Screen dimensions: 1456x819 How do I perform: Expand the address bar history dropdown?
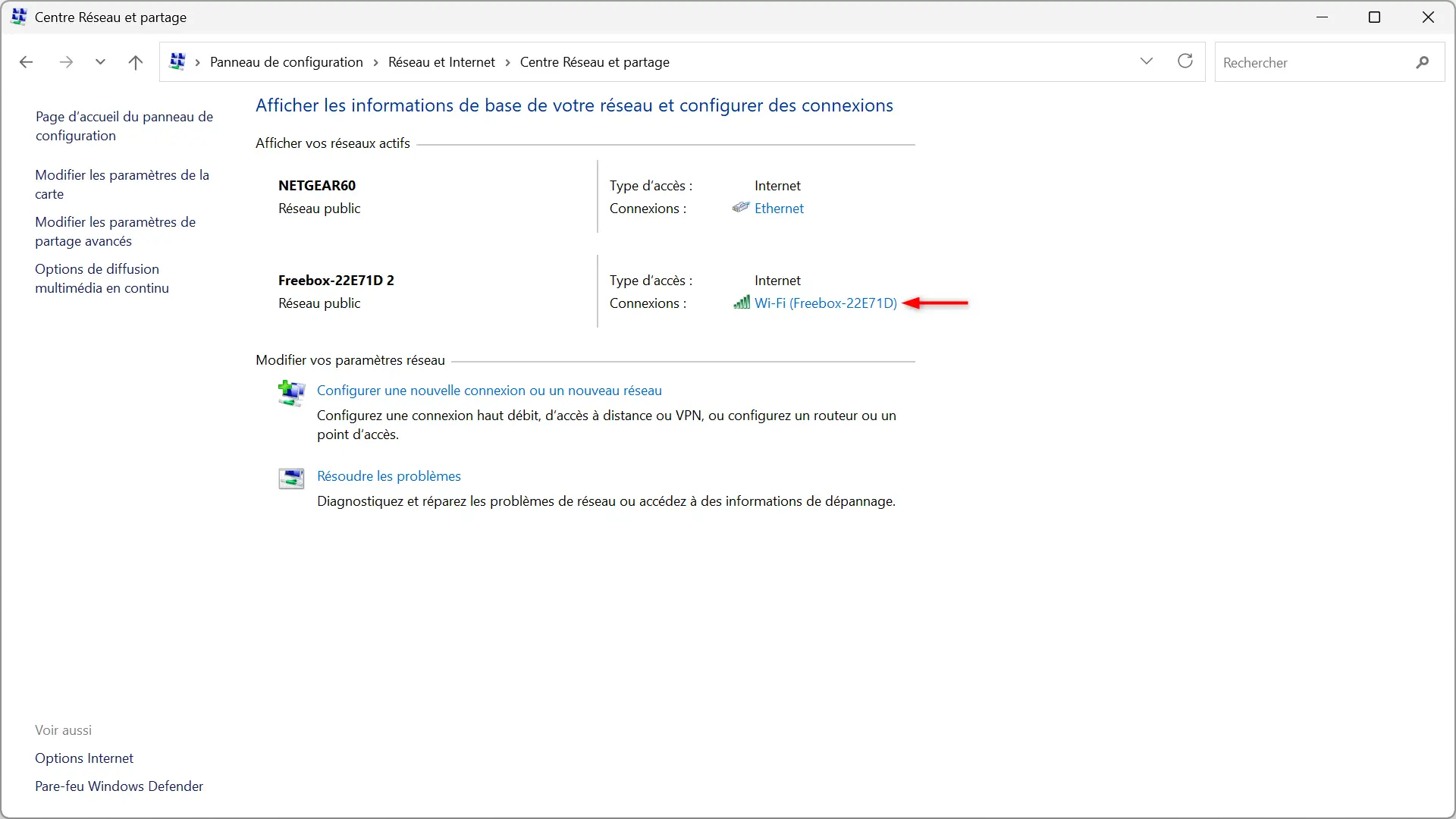click(x=1147, y=61)
